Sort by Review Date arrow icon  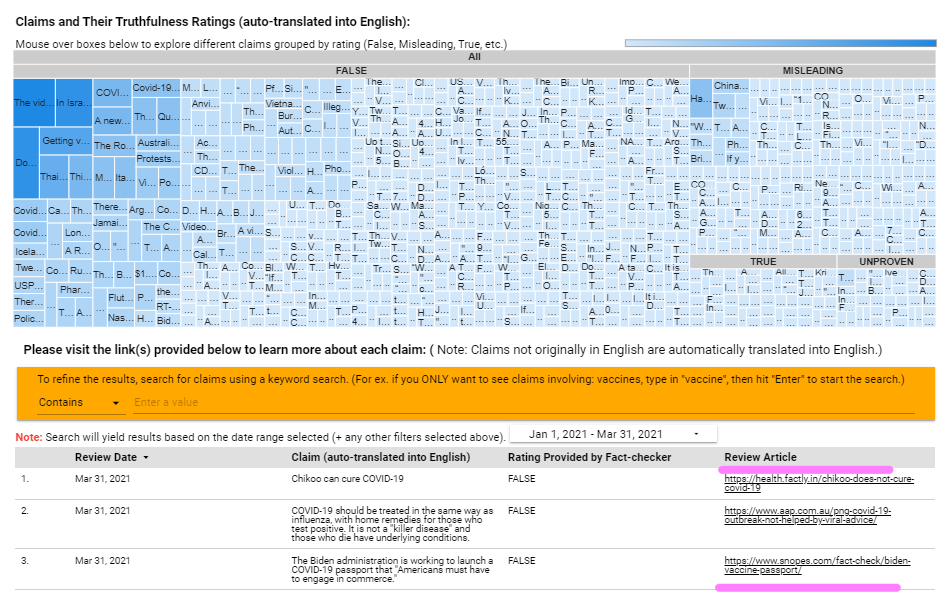[x=146, y=458]
